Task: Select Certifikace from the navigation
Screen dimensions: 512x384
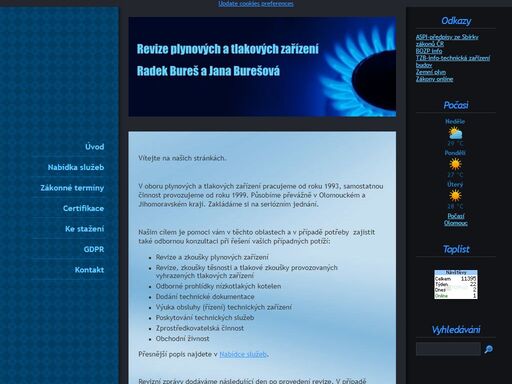Action: point(83,208)
